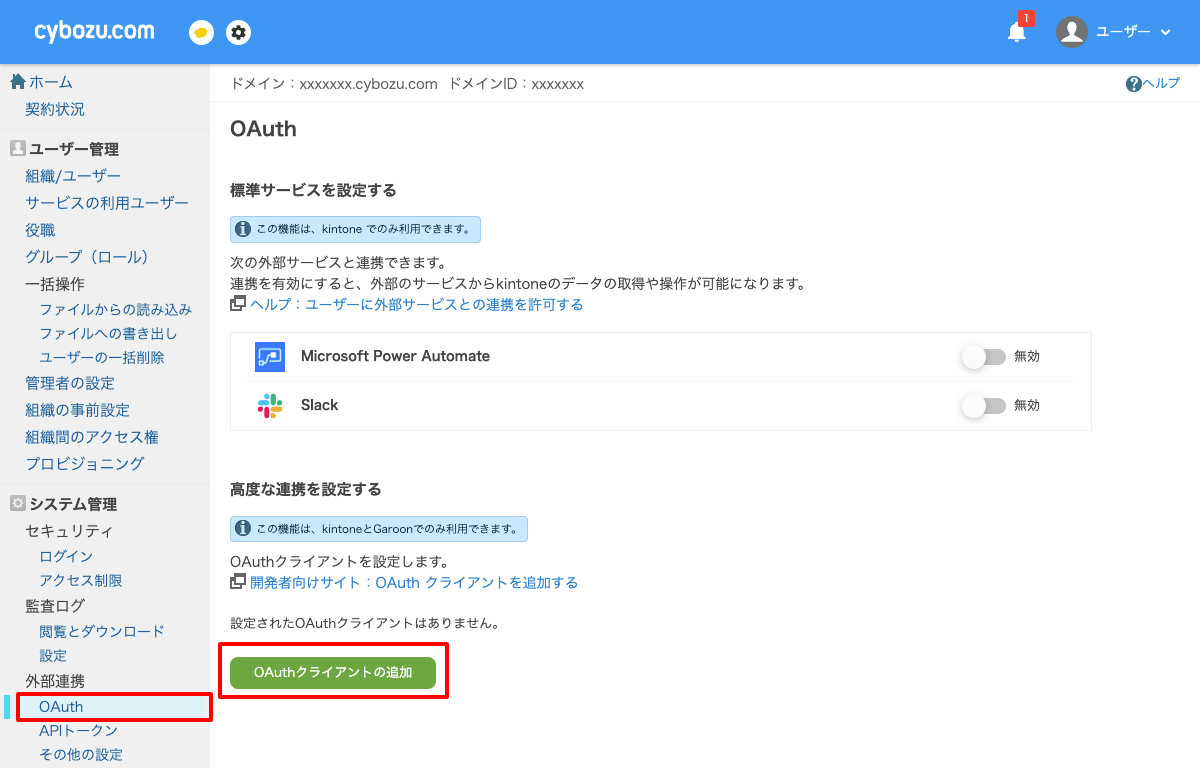Click the Microsoft Power Automate icon
This screenshot has width=1200, height=768.
270,357
